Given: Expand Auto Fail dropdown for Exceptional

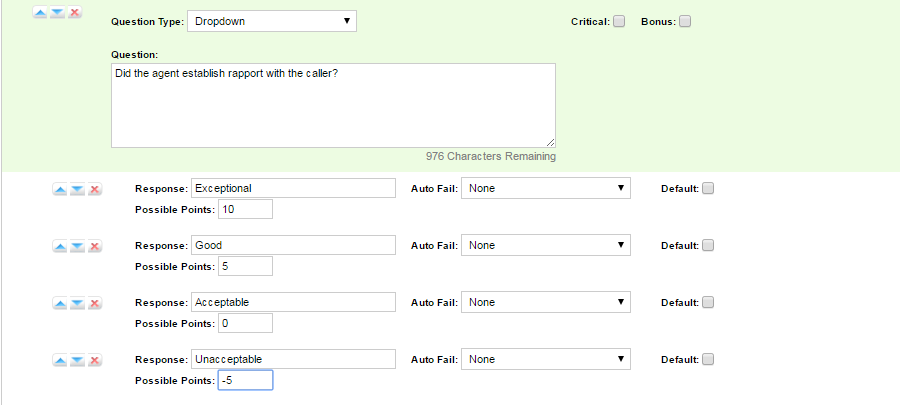Looking at the screenshot, I should (546, 188).
